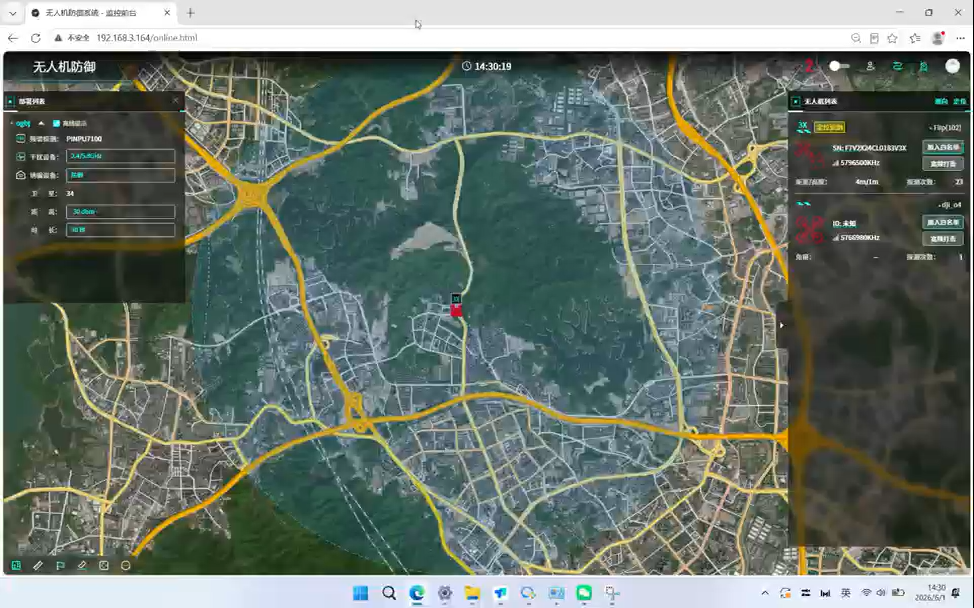Open the Edge browser from the taskbar
This screenshot has width=974, height=608.
point(417,593)
